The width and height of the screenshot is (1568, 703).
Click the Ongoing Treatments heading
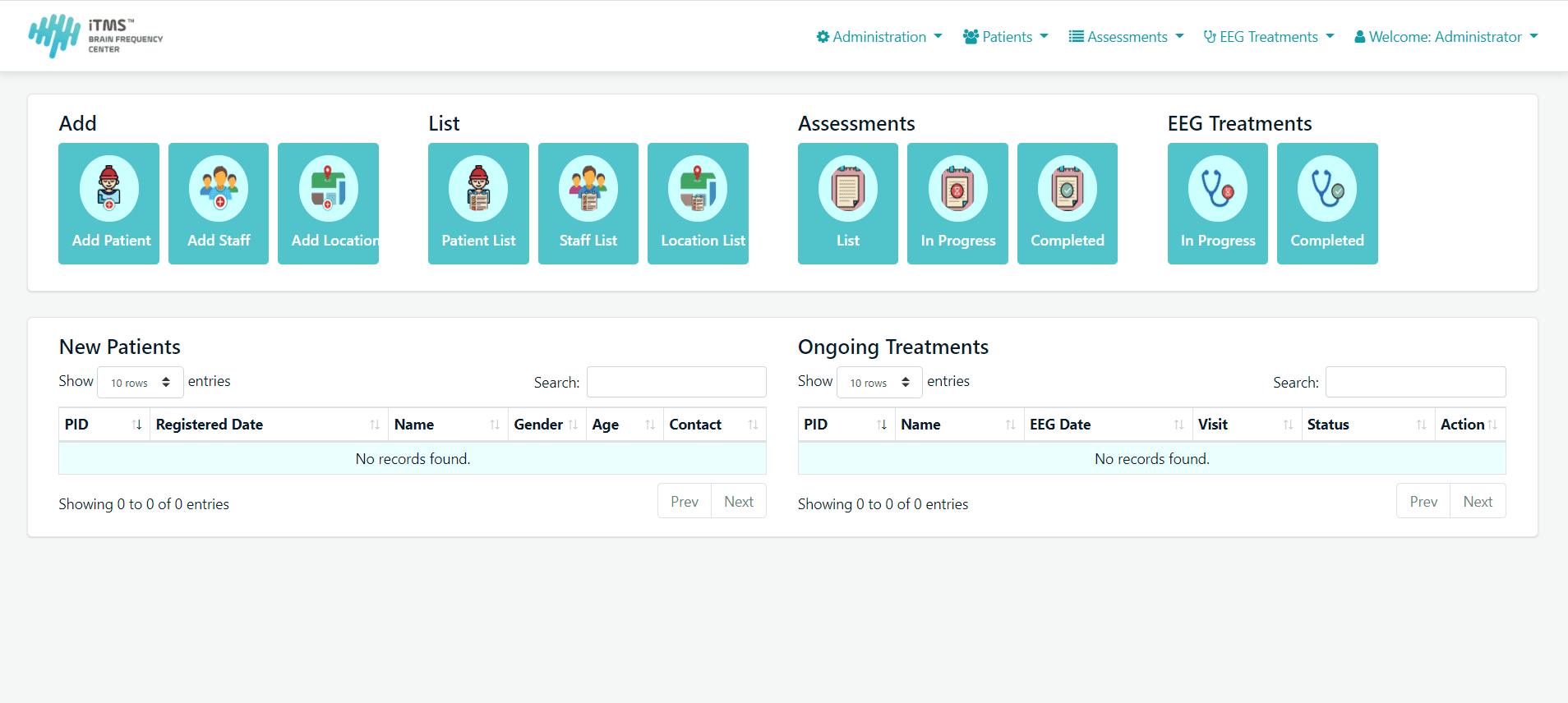click(893, 347)
